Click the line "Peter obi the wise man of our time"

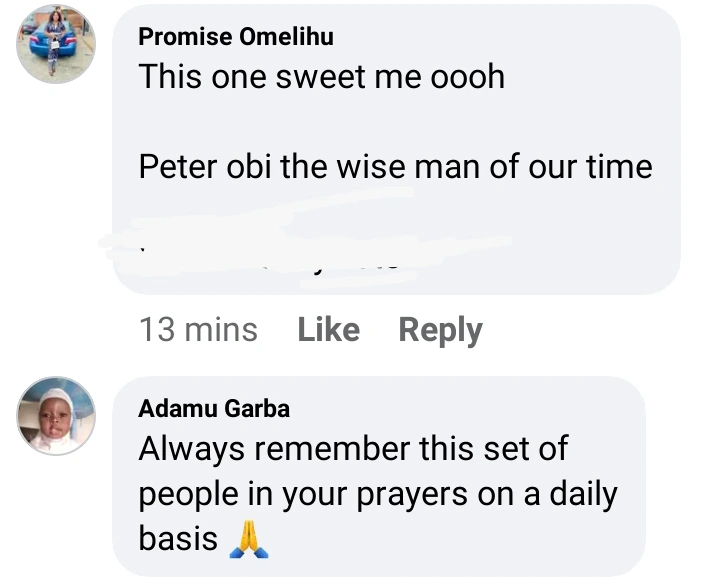pos(395,166)
